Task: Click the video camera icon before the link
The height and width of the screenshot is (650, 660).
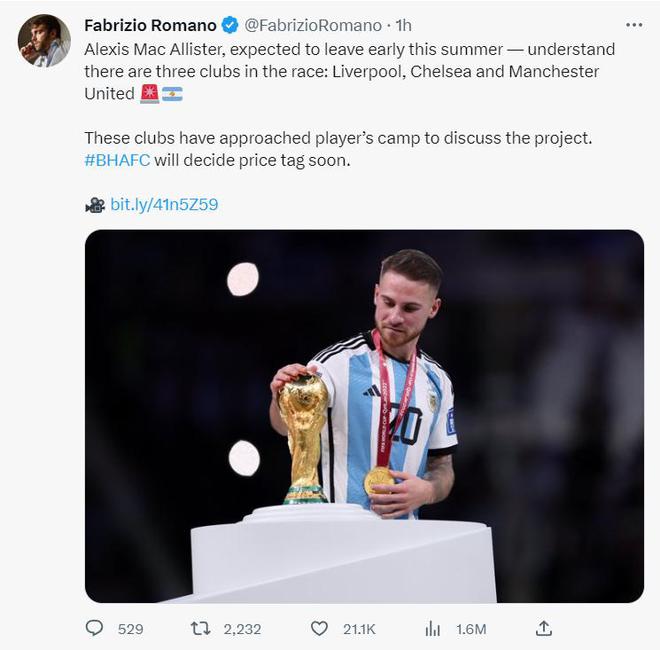Action: tap(94, 205)
